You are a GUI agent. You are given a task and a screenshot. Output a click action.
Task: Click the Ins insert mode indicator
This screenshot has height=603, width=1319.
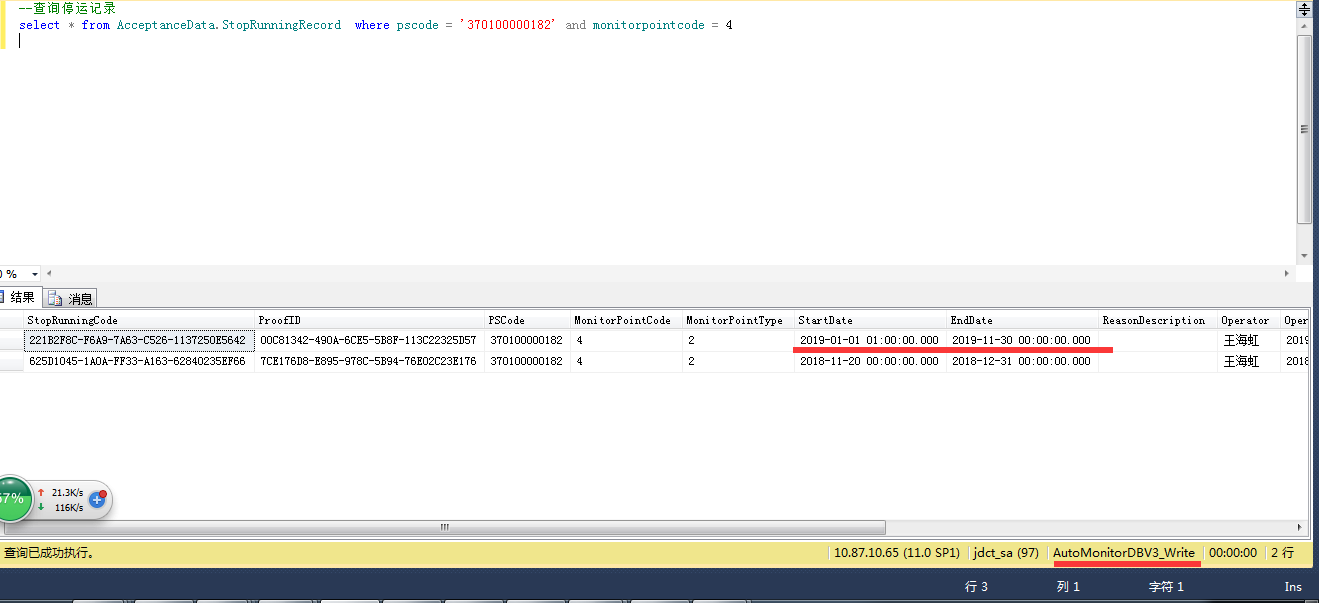pos(1293,587)
